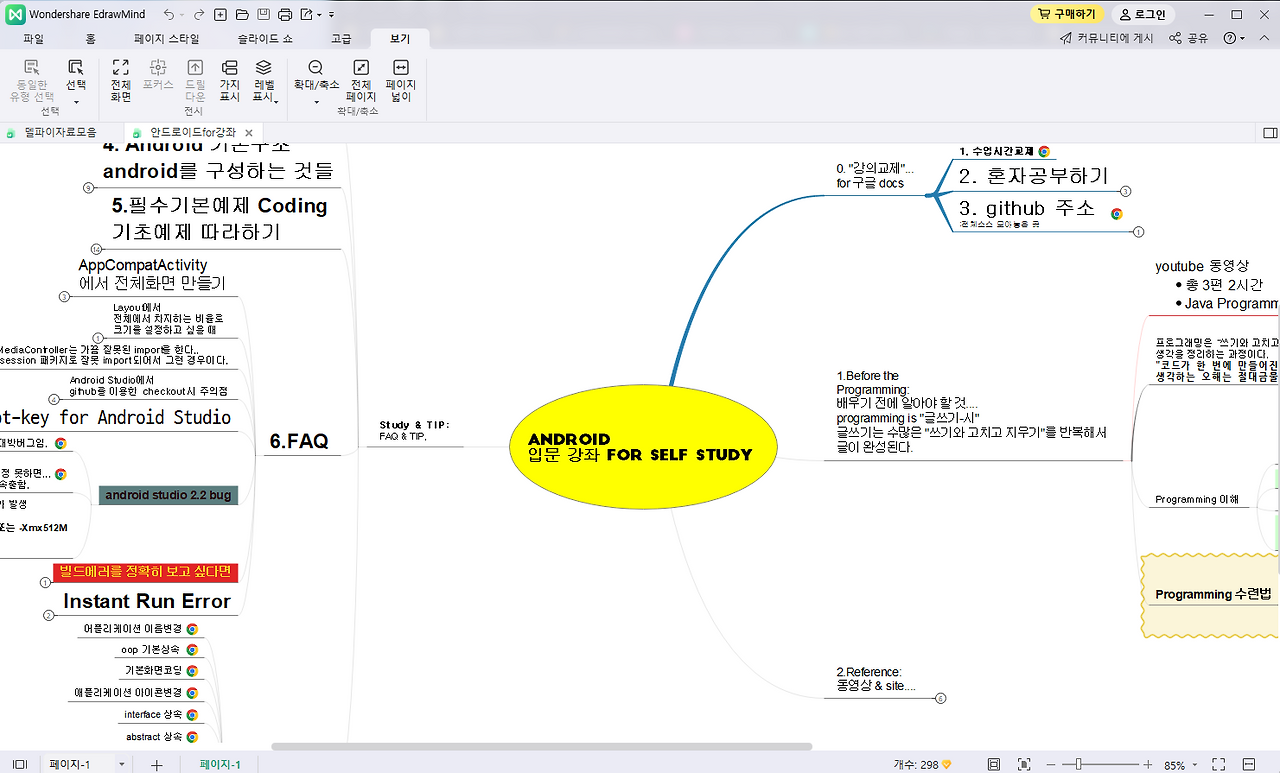Open Chrome link on interface 상속

(x=192, y=715)
